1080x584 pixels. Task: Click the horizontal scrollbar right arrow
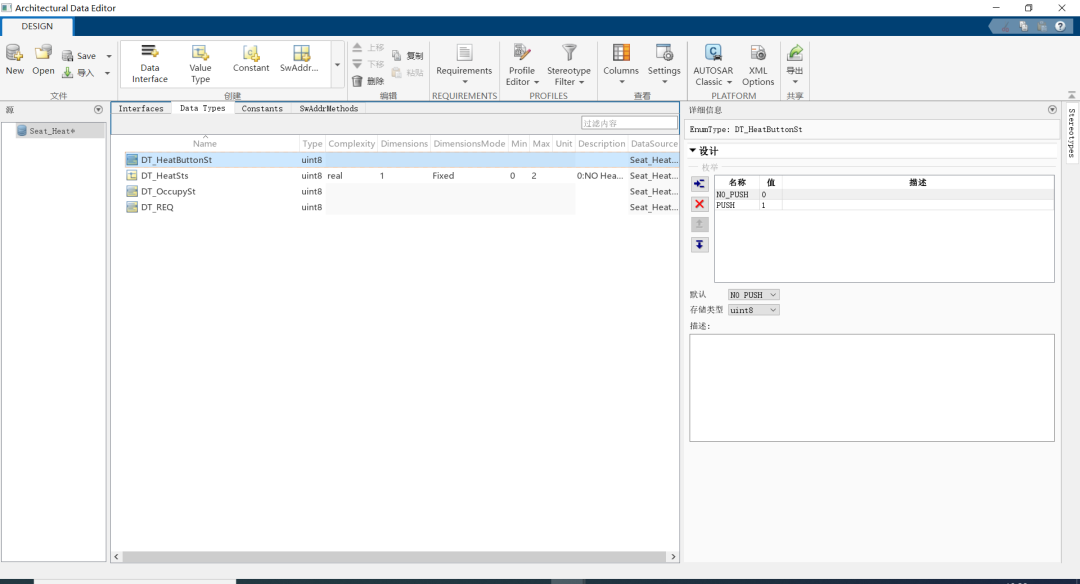point(673,556)
